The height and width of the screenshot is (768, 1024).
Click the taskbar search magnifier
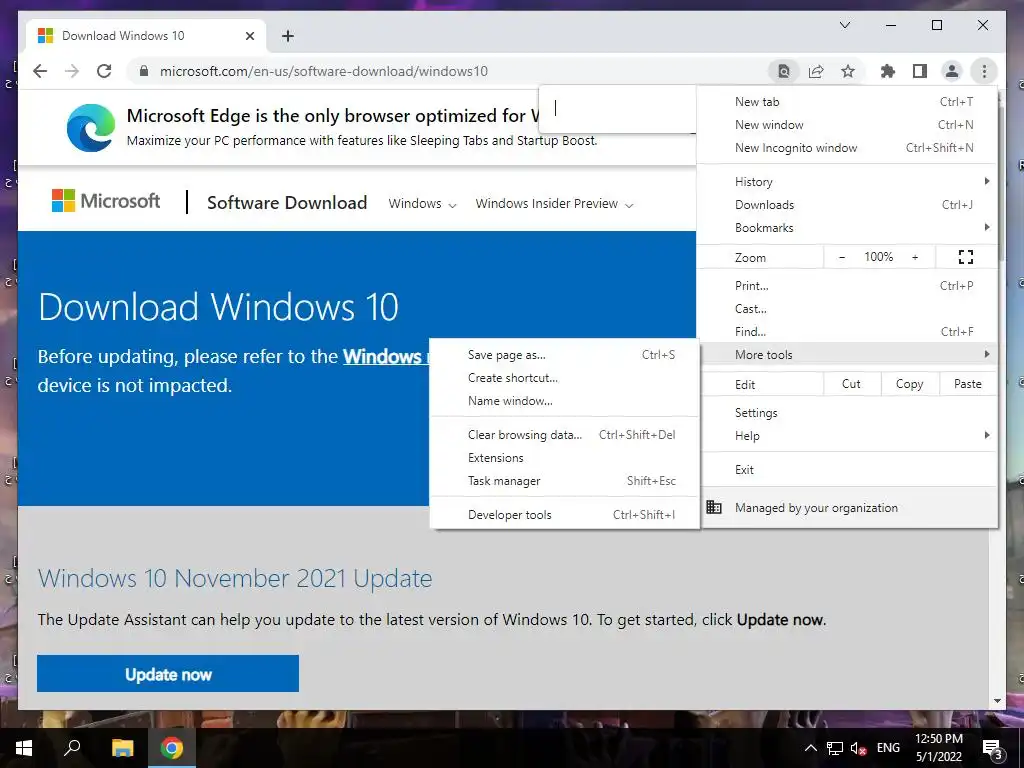pyautogui.click(x=72, y=748)
